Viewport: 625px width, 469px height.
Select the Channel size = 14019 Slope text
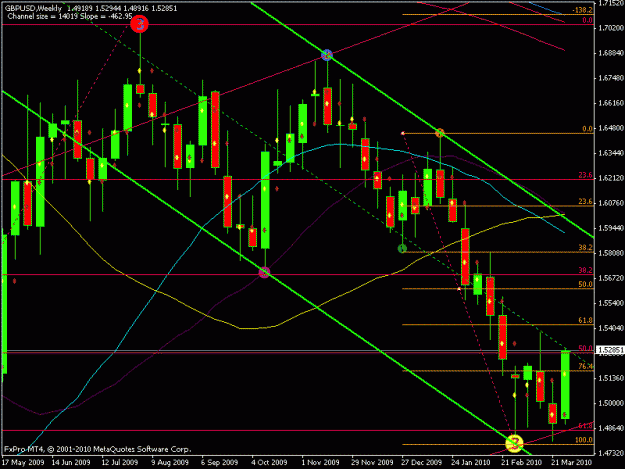[x=70, y=16]
